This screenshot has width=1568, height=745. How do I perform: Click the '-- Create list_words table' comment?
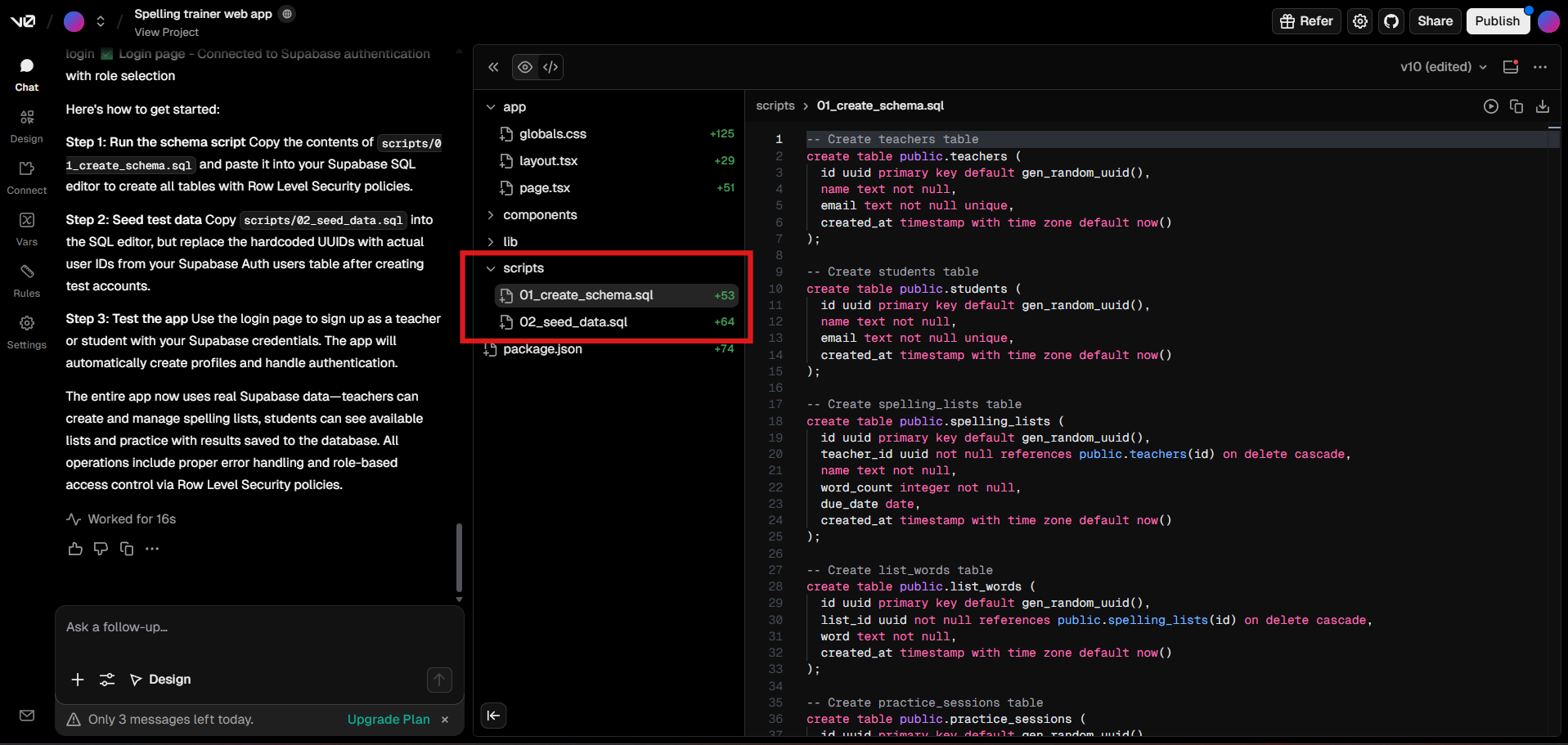(x=900, y=570)
